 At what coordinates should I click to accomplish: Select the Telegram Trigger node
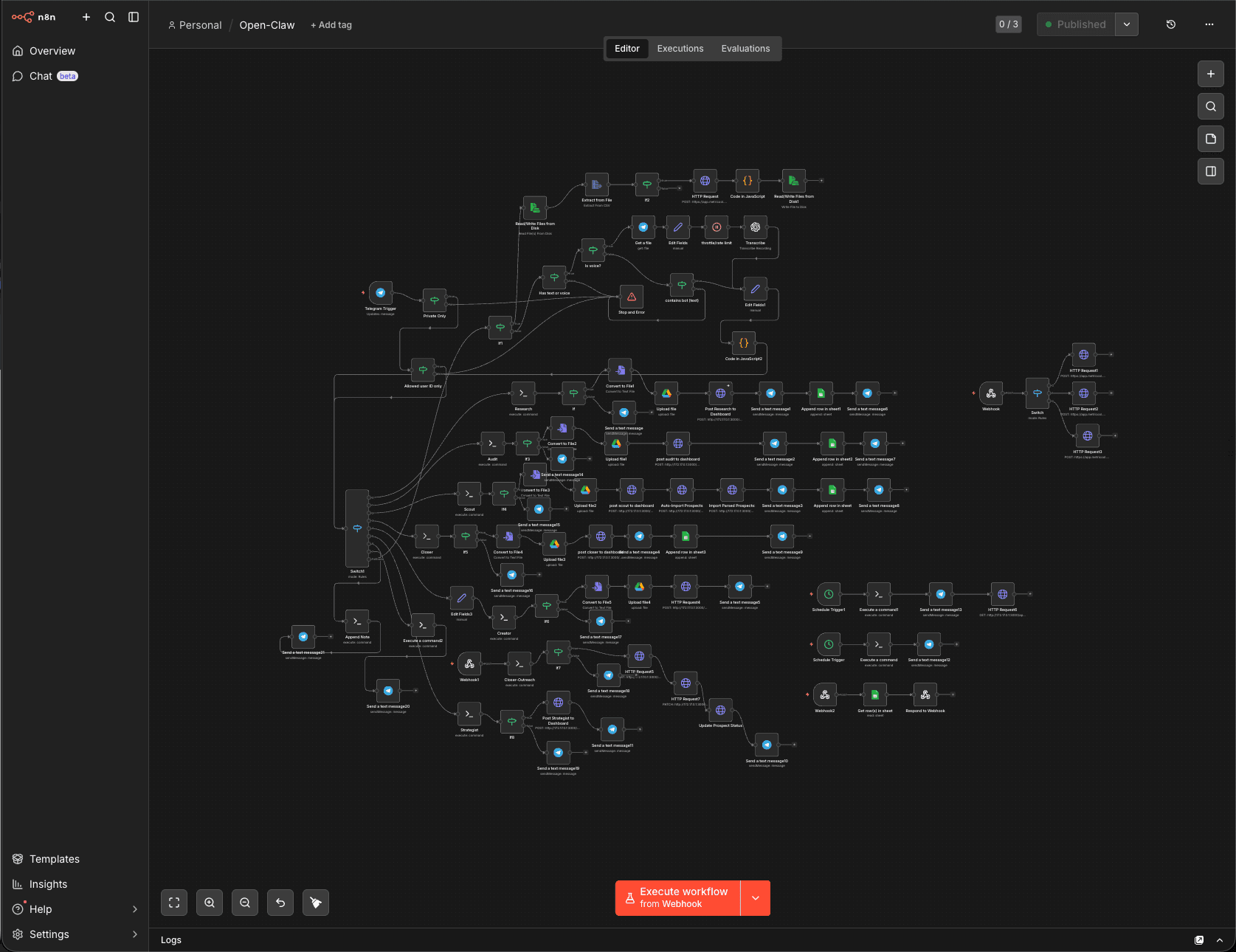click(x=380, y=292)
